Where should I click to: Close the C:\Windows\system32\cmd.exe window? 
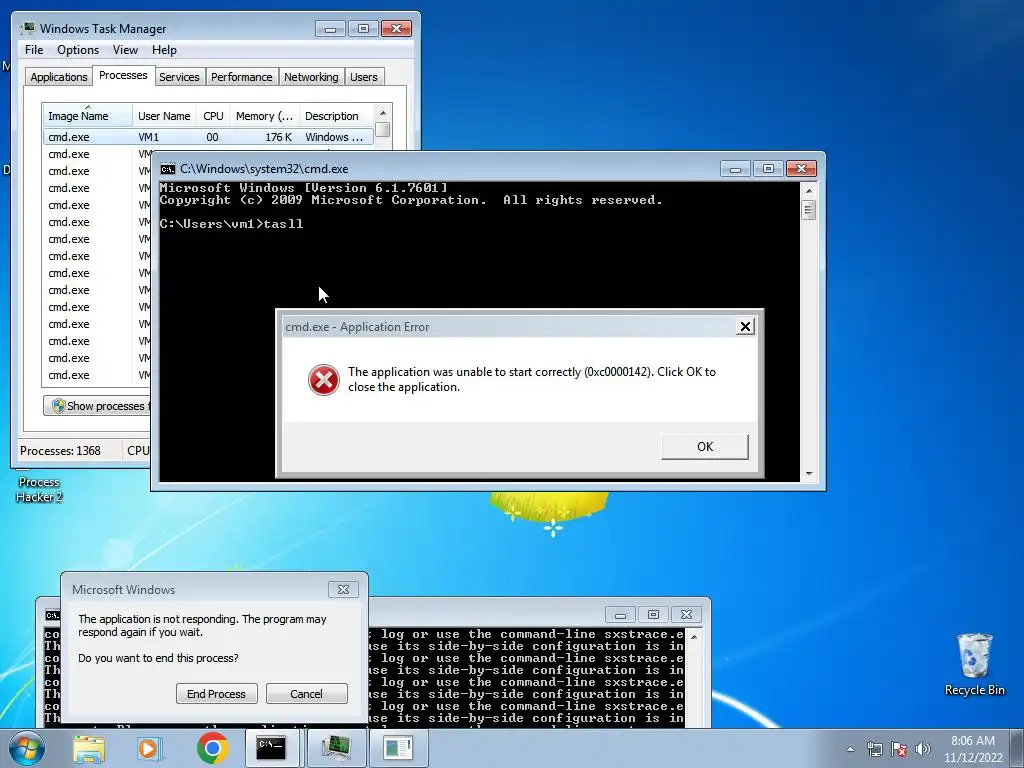coord(801,169)
